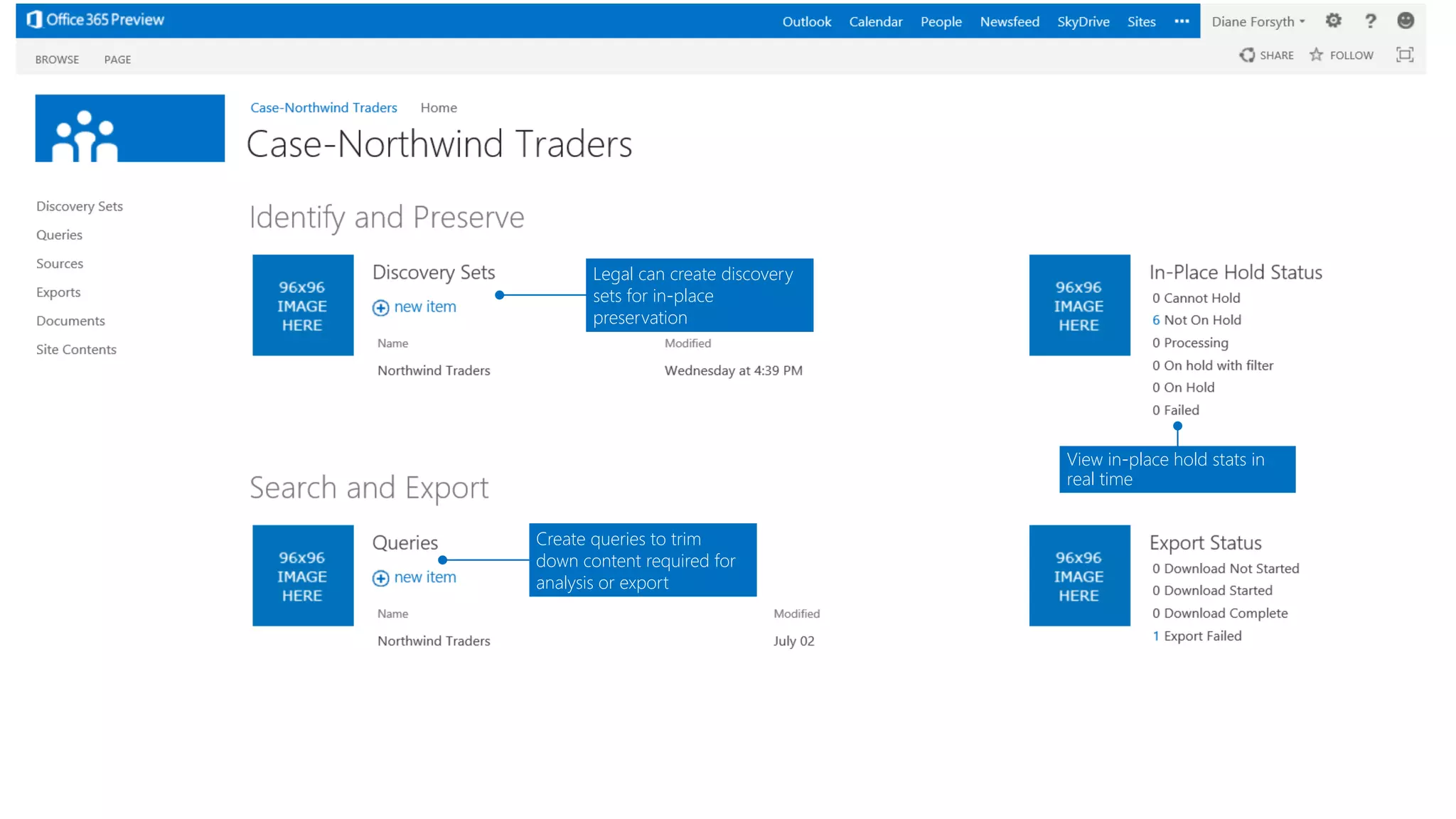Click plus icon next to Discovery Sets new item
The image size is (1456, 819).
381,308
